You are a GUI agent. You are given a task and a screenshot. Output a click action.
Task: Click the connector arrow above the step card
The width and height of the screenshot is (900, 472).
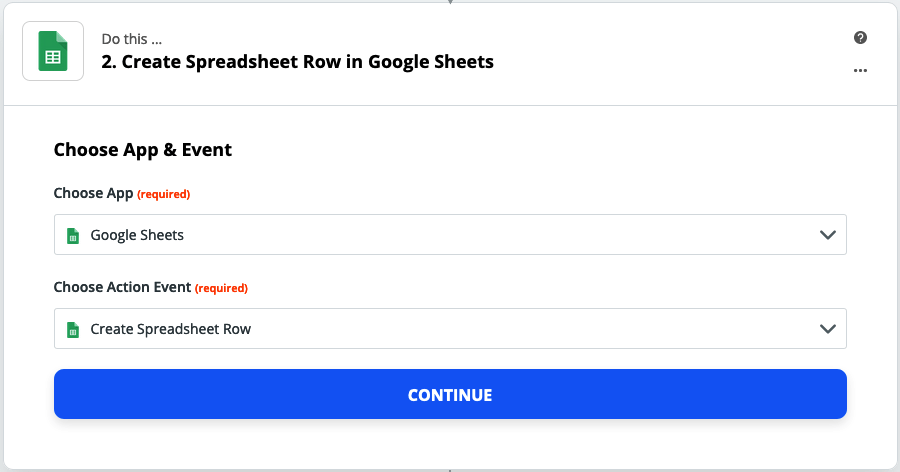point(450,2)
